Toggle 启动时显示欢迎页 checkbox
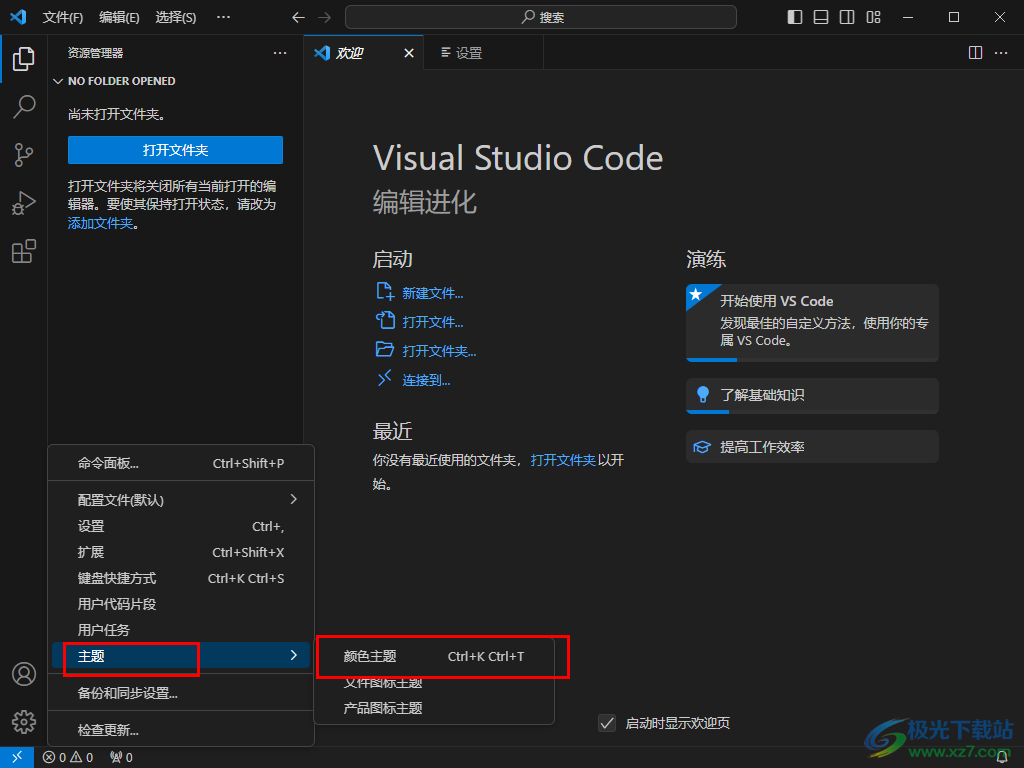The image size is (1024, 768). [607, 723]
